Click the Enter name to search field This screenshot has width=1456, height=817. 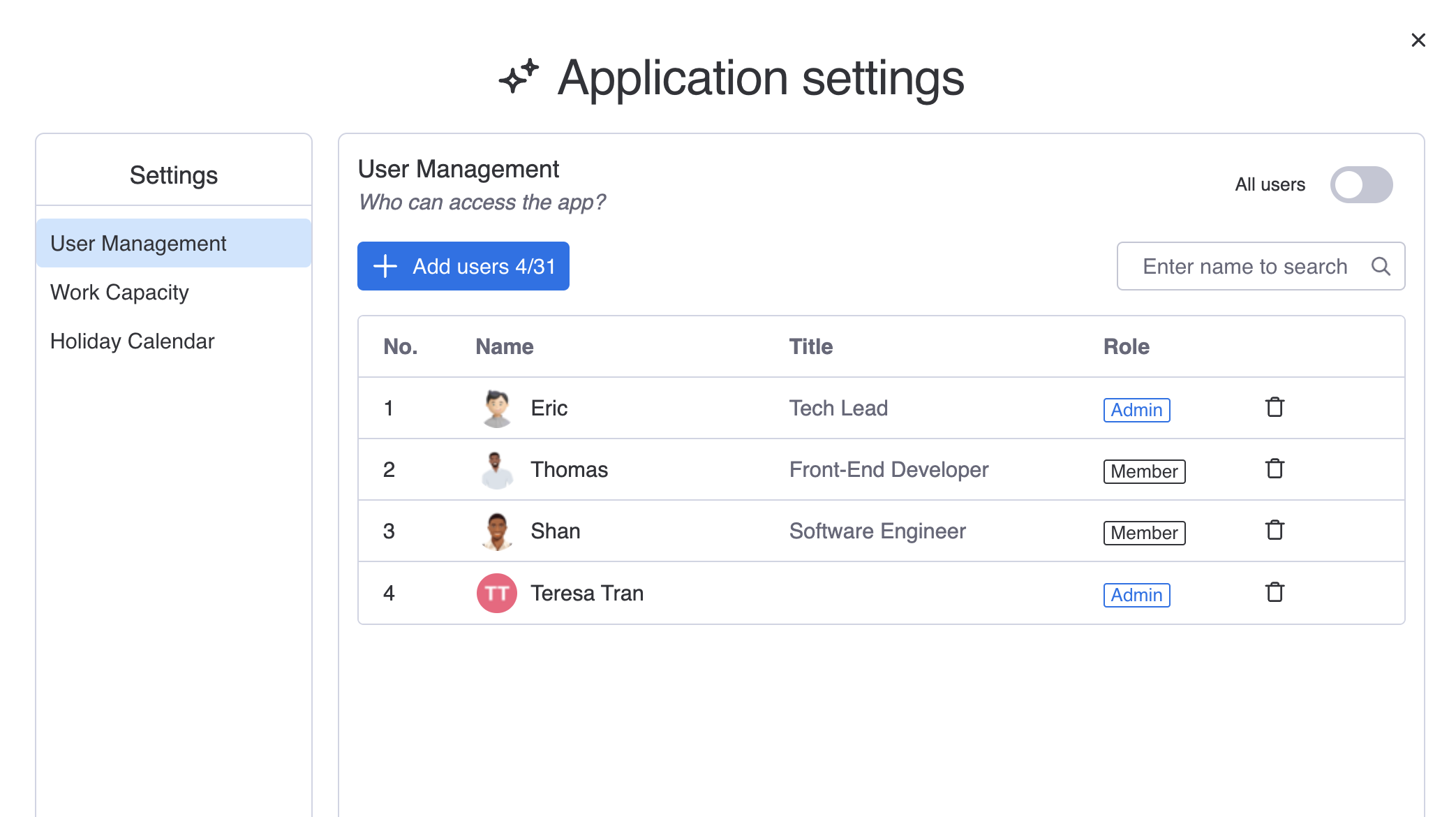(1244, 266)
